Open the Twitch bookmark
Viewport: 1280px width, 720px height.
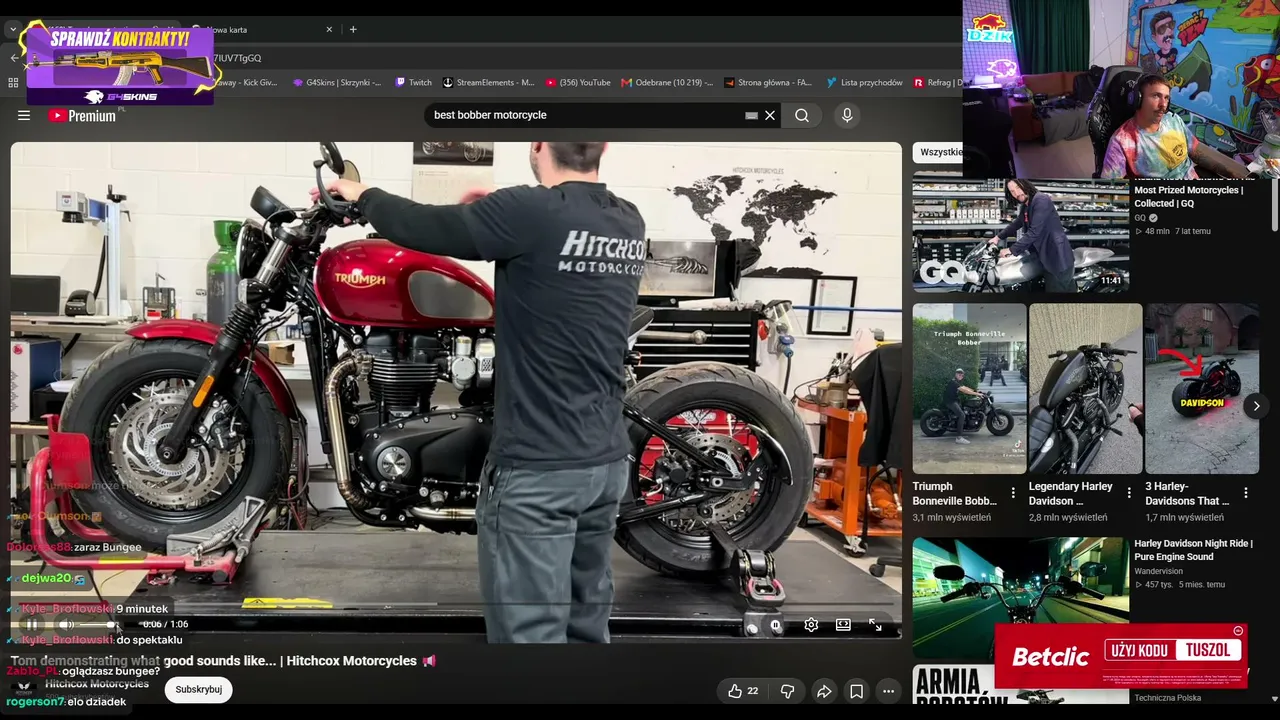414,83
